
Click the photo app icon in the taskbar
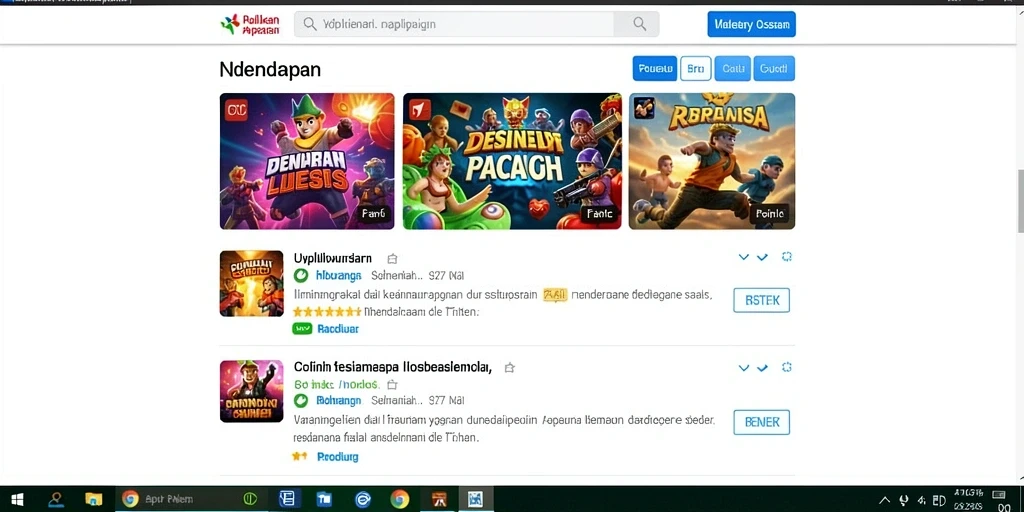click(x=475, y=500)
